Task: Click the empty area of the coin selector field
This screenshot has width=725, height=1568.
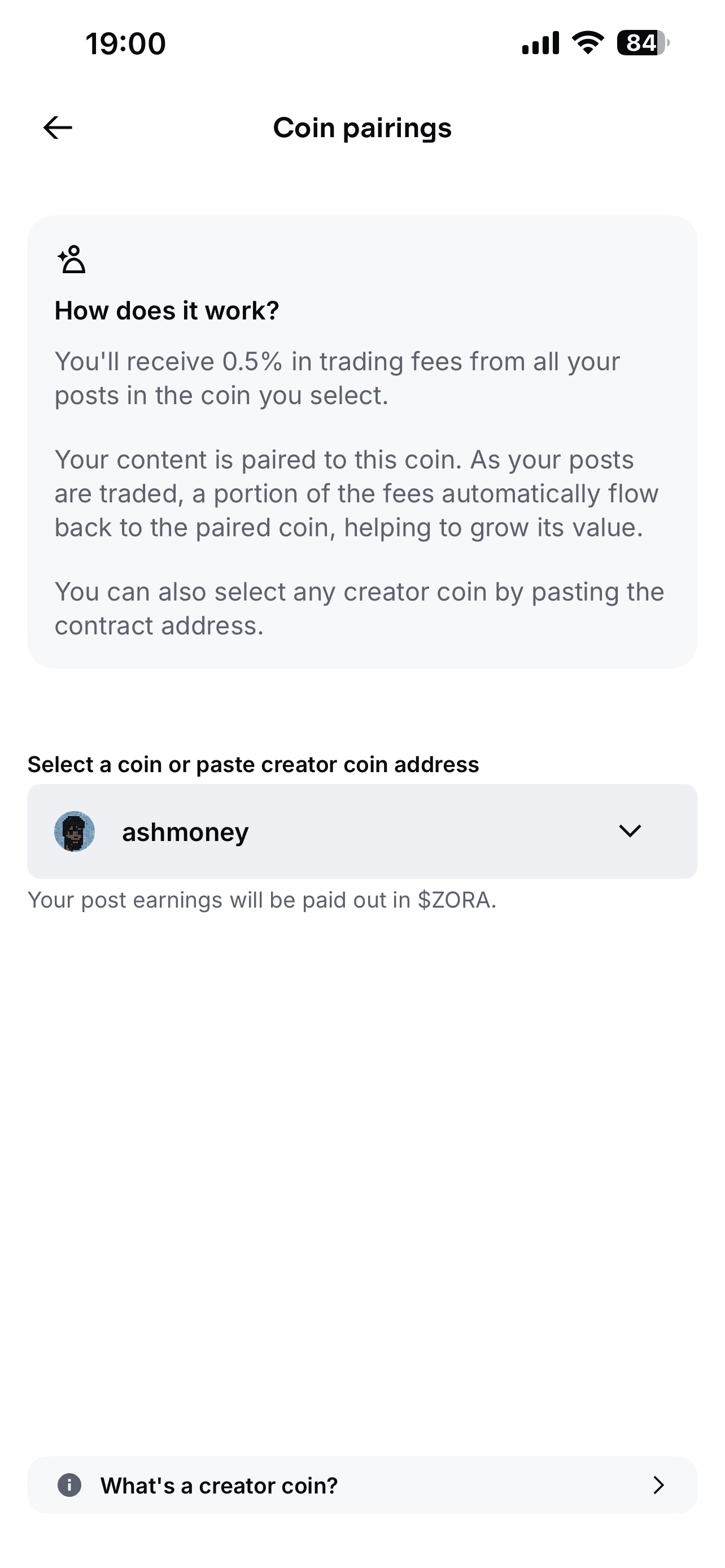Action: pyautogui.click(x=426, y=831)
